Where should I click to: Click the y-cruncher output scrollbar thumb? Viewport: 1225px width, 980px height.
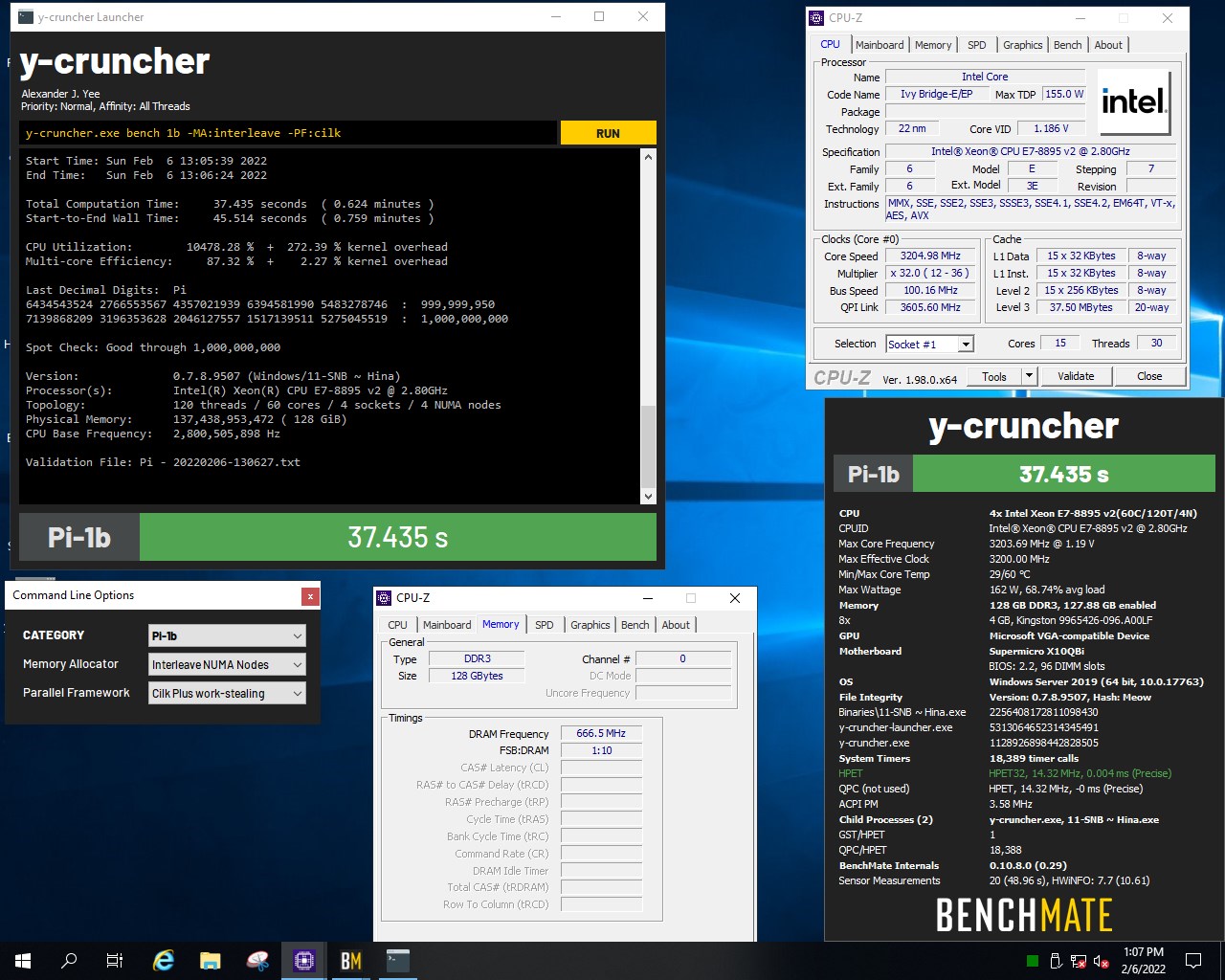pyautogui.click(x=648, y=446)
